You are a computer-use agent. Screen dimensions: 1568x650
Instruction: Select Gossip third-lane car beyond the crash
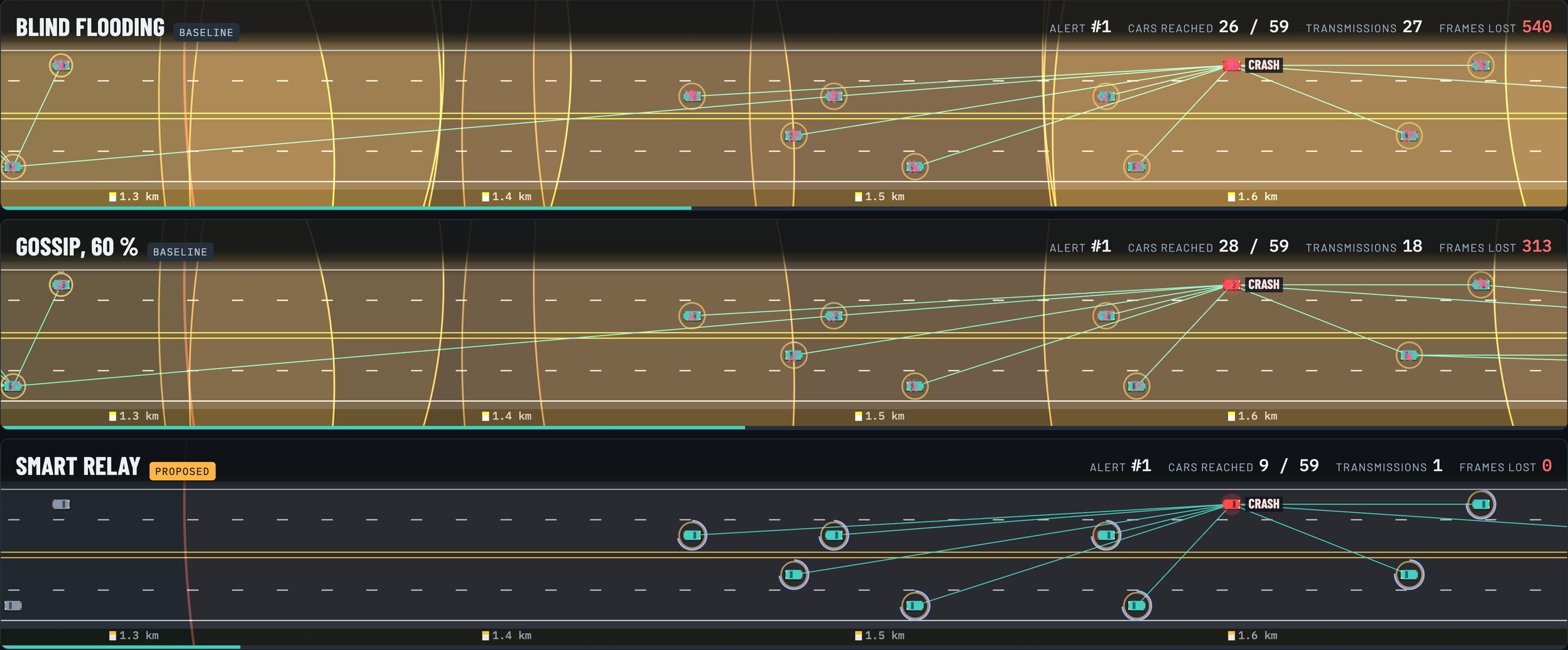pos(1408,355)
